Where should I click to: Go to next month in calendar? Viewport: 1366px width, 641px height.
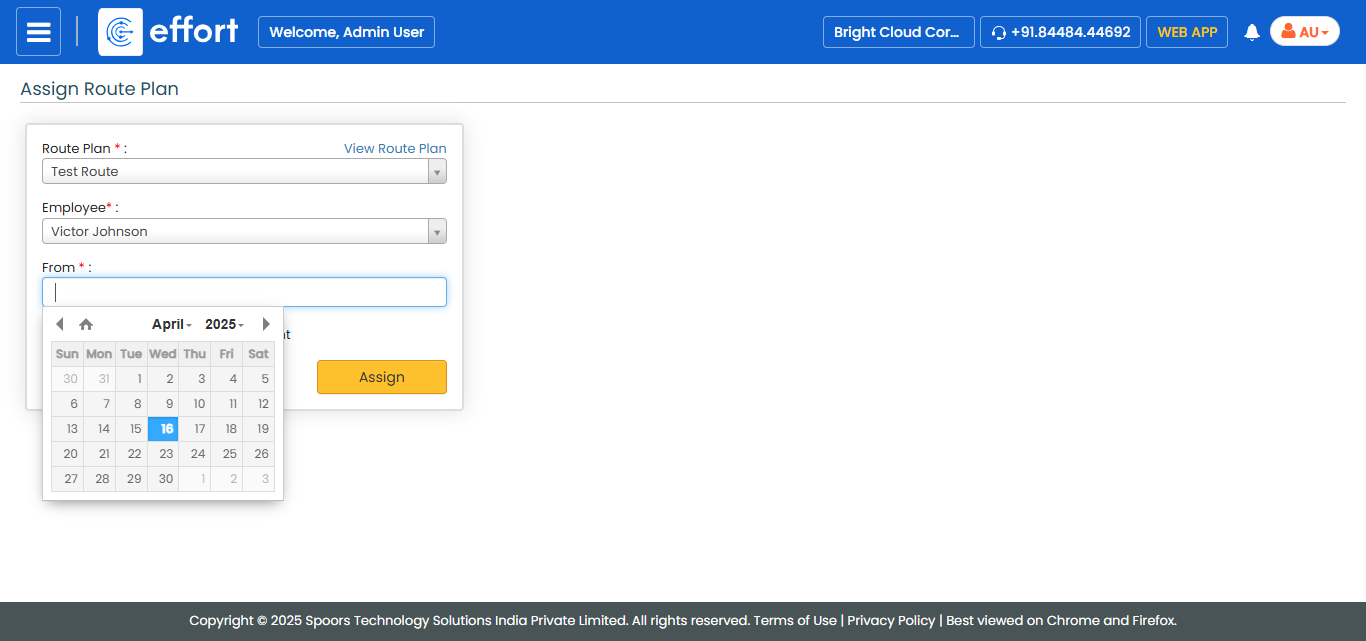click(266, 324)
